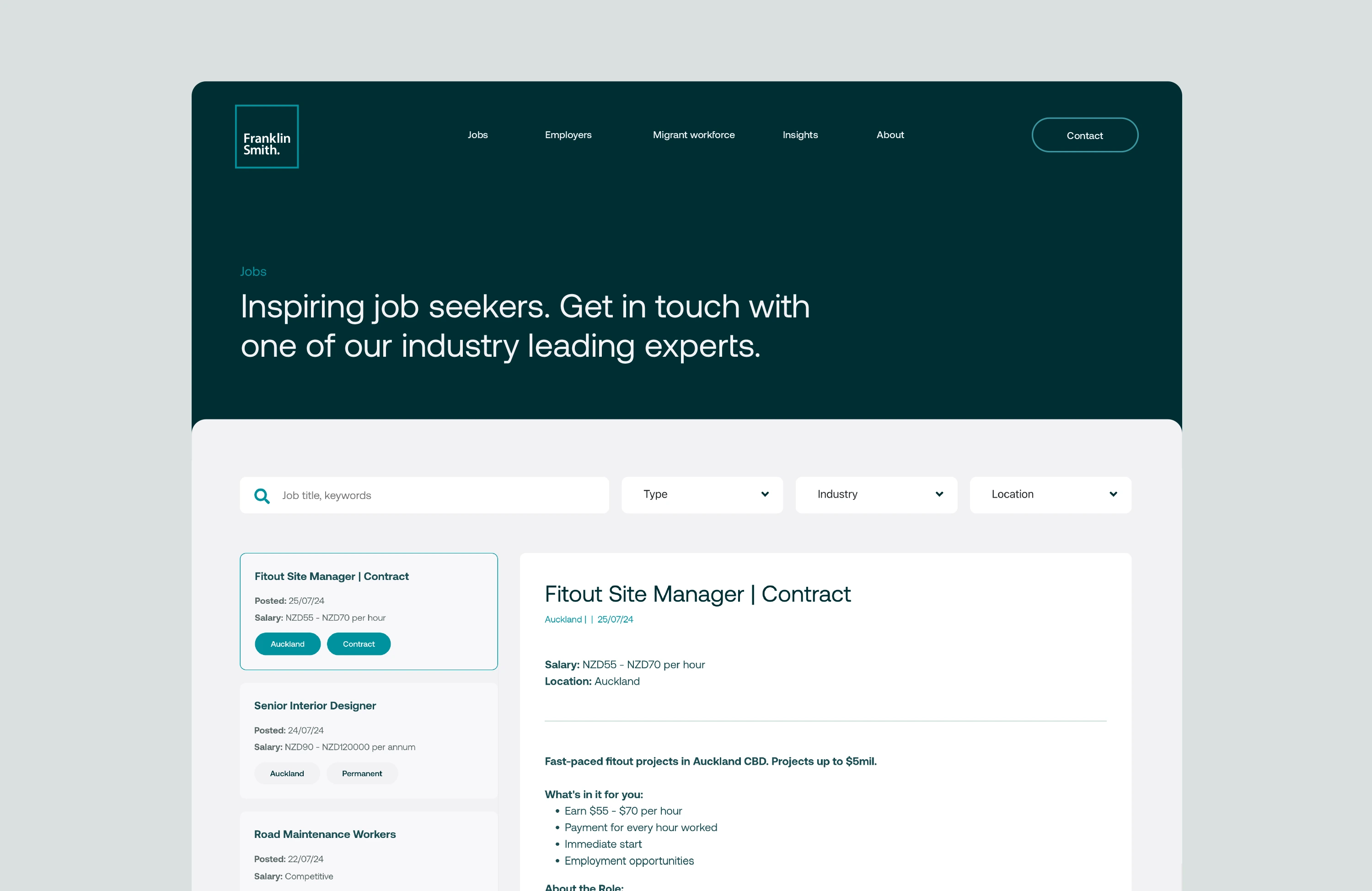Click the search magnifier icon
Image resolution: width=1372 pixels, height=891 pixels.
[x=262, y=495]
